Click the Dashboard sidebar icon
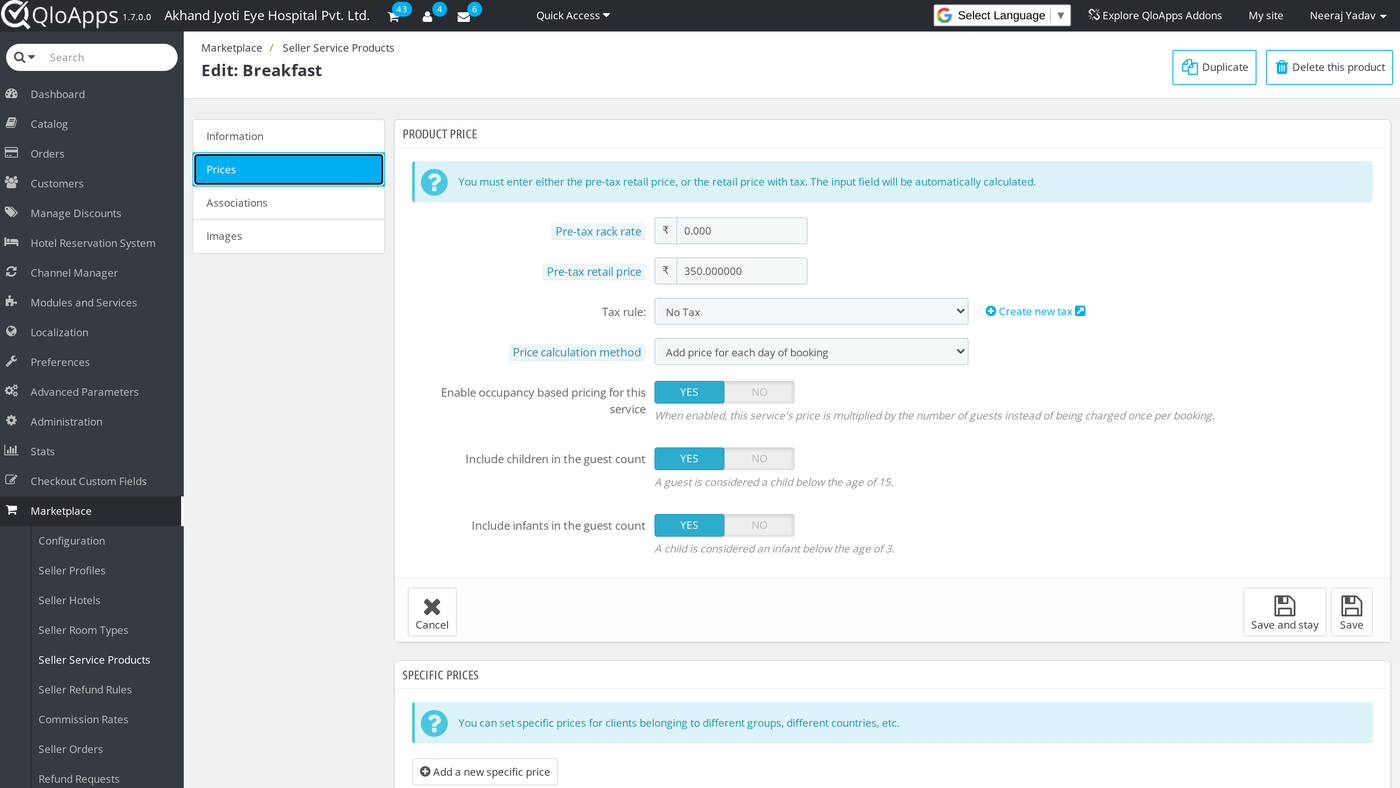The width and height of the screenshot is (1400, 788). click(x=12, y=94)
